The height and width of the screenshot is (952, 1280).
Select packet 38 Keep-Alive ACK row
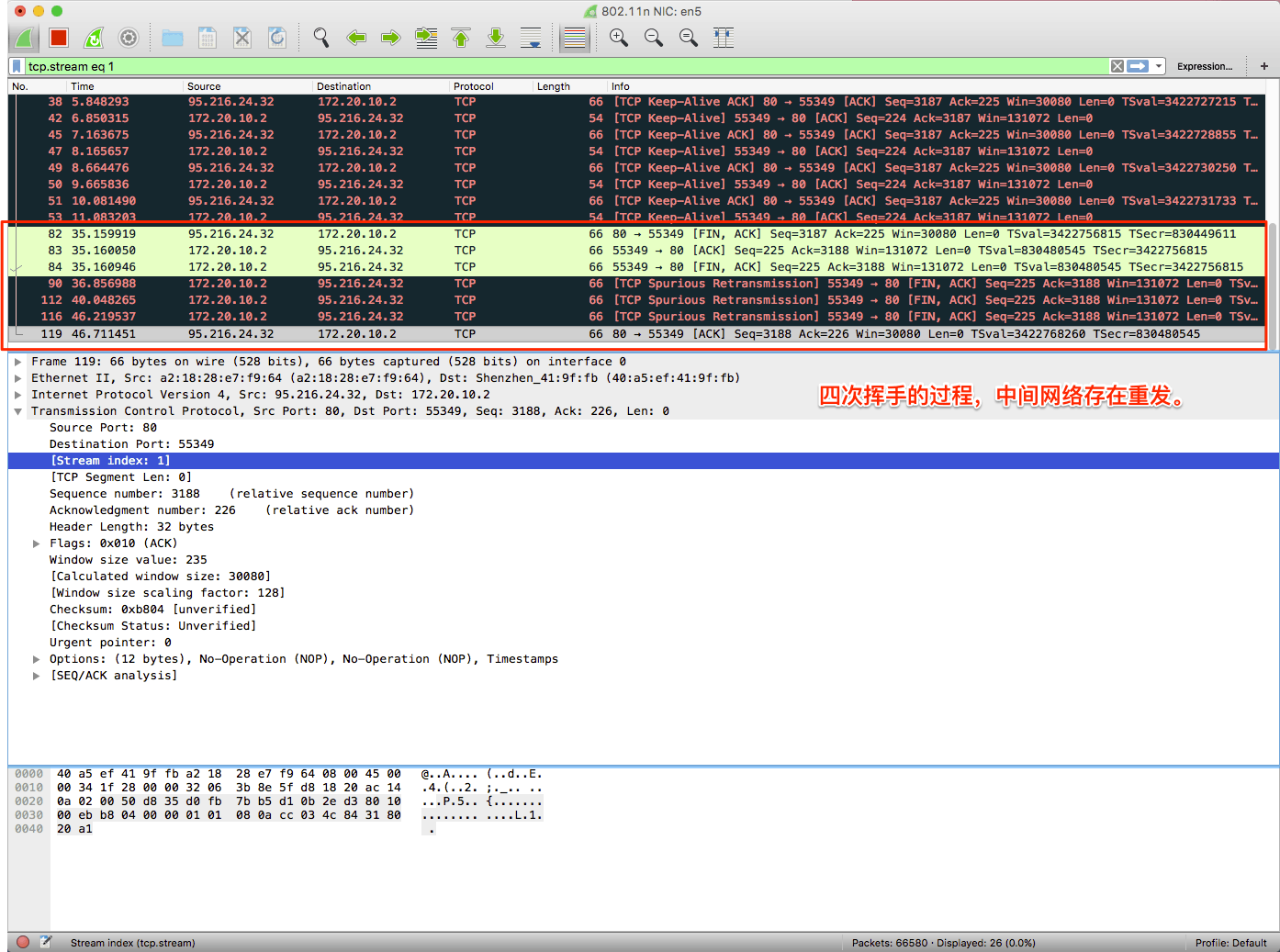click(636, 102)
